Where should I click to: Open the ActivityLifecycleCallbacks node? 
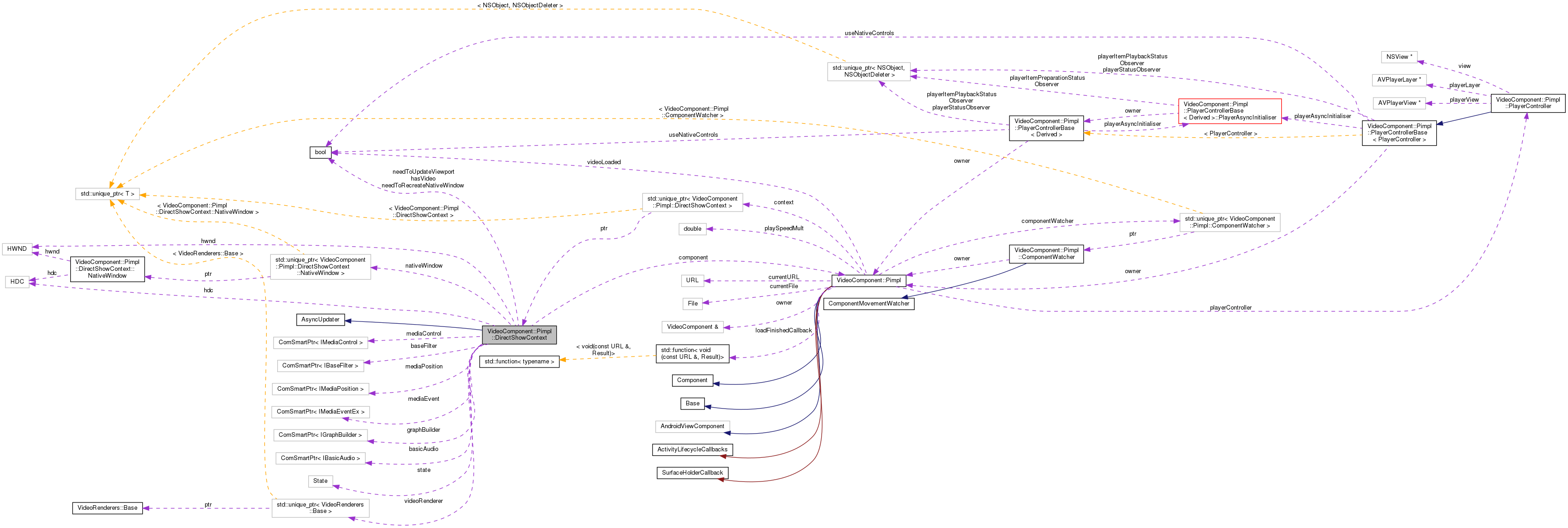(x=692, y=450)
